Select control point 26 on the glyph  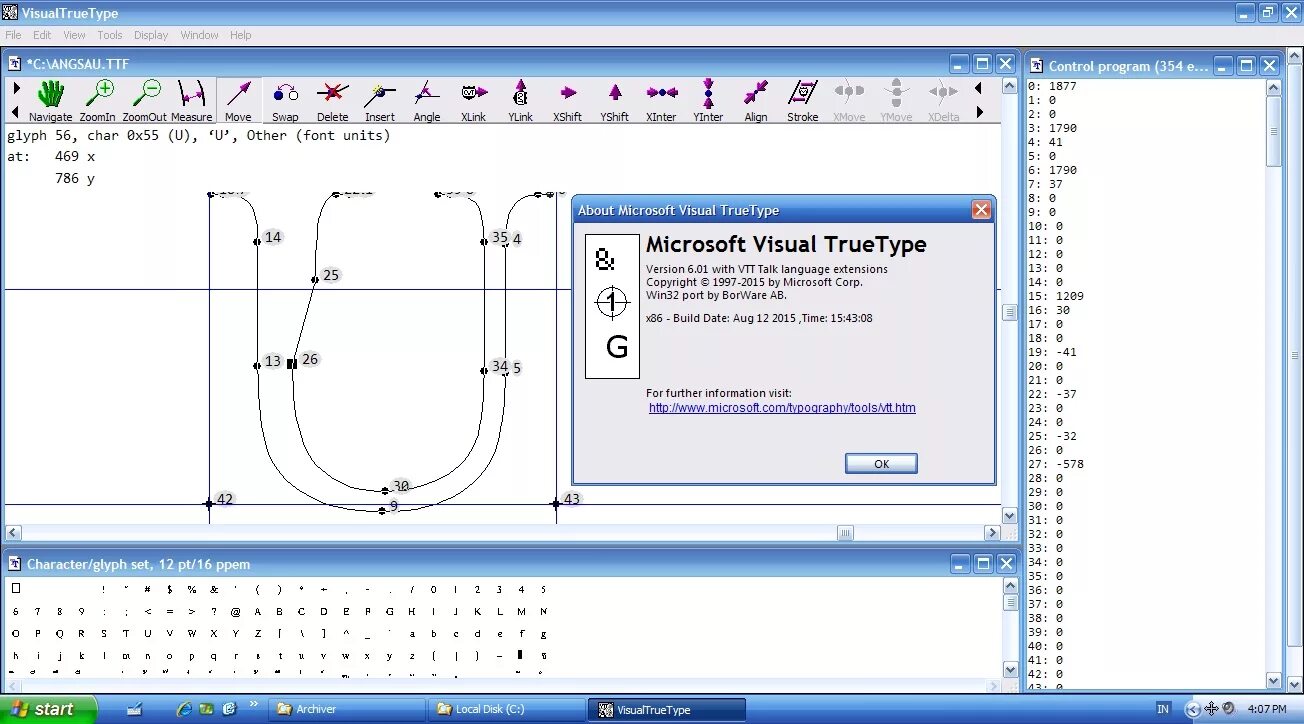pyautogui.click(x=292, y=364)
